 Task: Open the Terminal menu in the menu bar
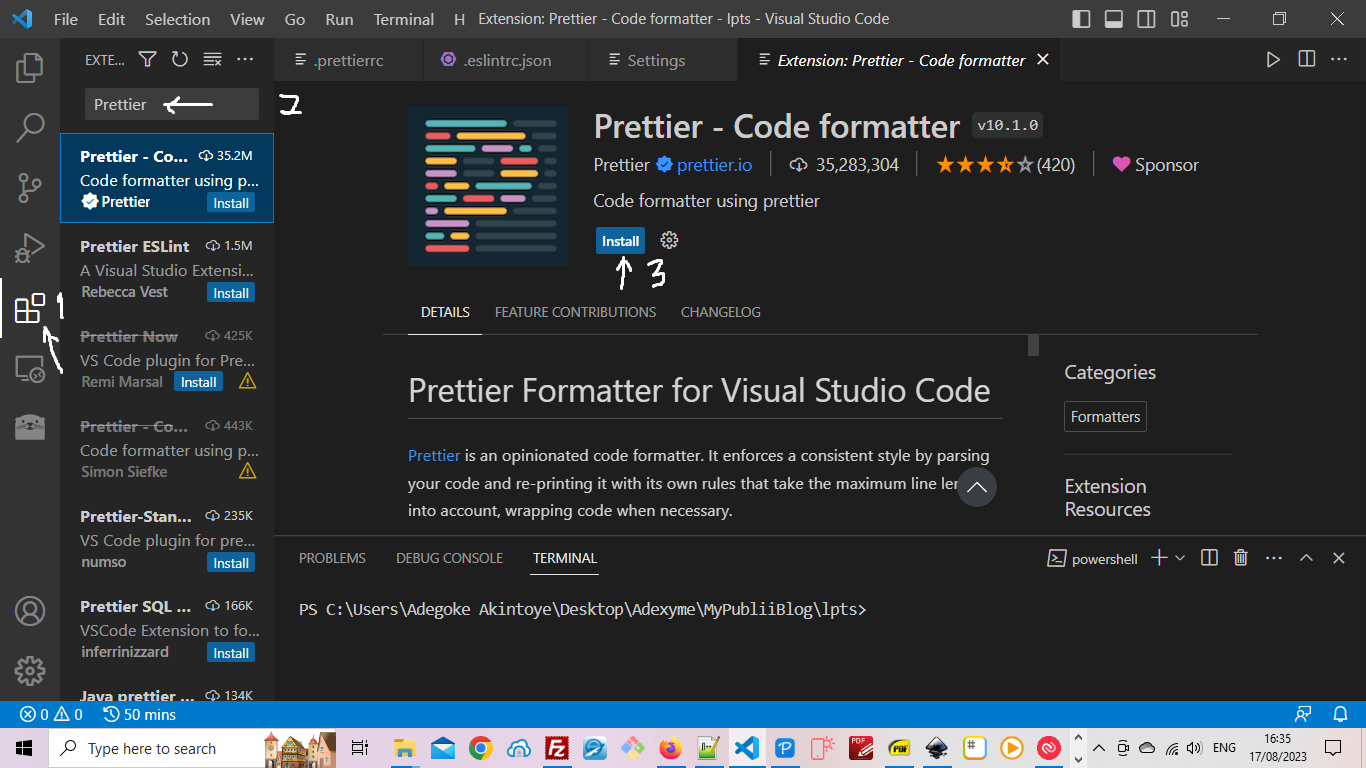[404, 19]
